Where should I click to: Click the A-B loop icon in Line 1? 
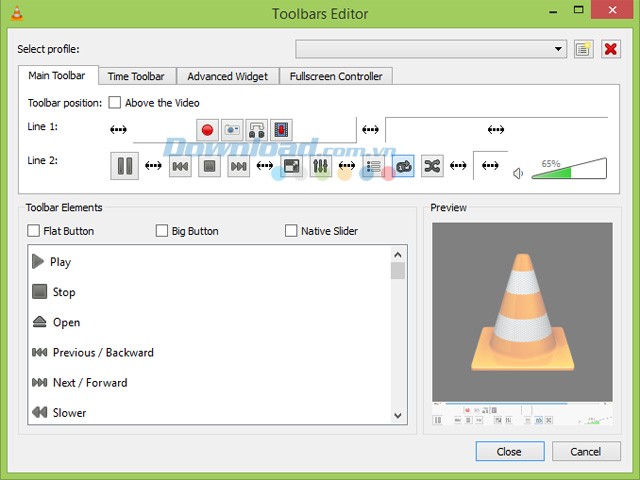click(256, 129)
